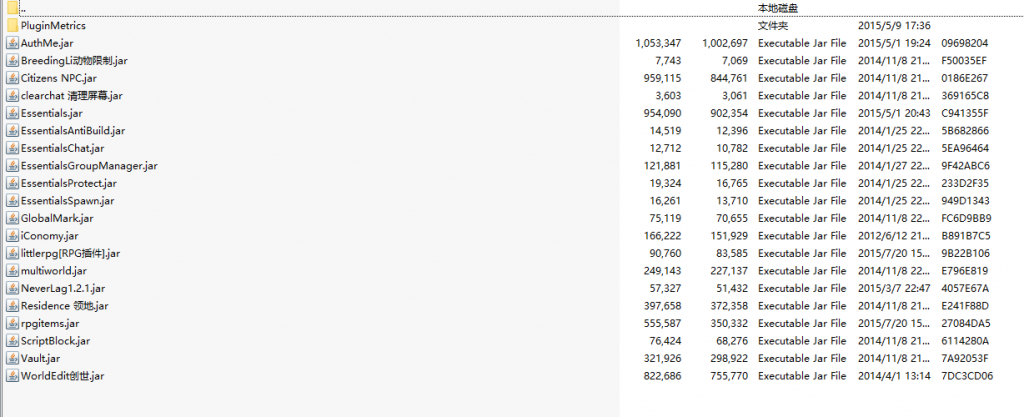Select the Essentials.jar file icon
This screenshot has width=1024, height=417.
[x=12, y=113]
